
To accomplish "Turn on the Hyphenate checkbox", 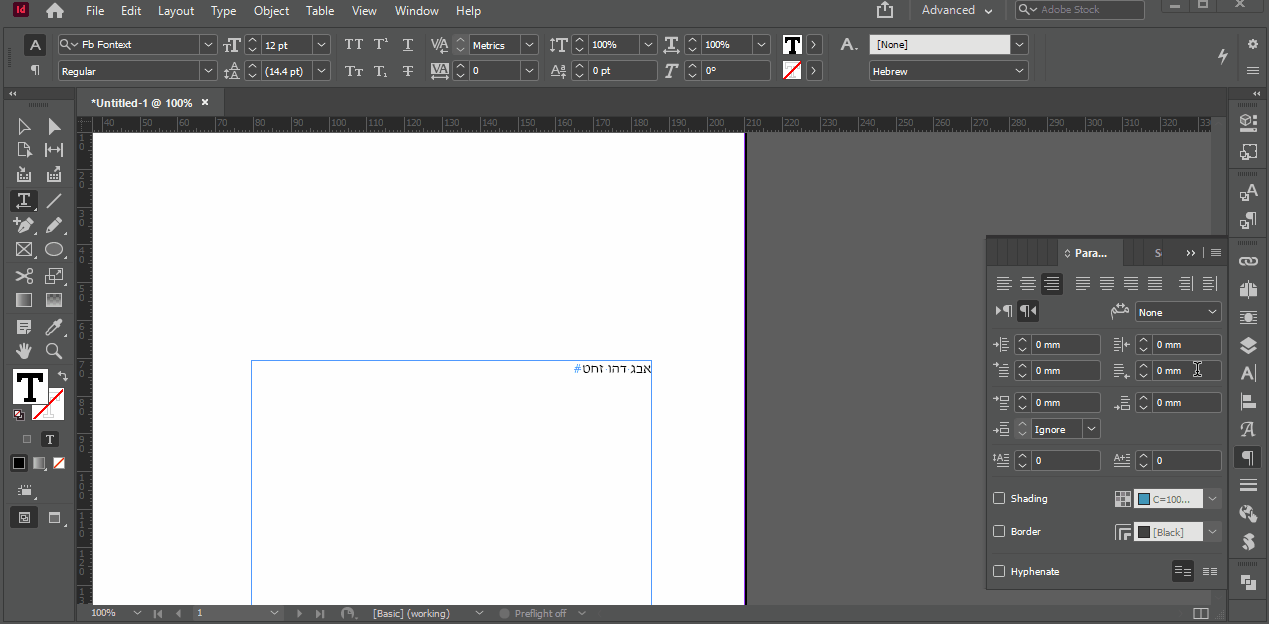I will [999, 571].
